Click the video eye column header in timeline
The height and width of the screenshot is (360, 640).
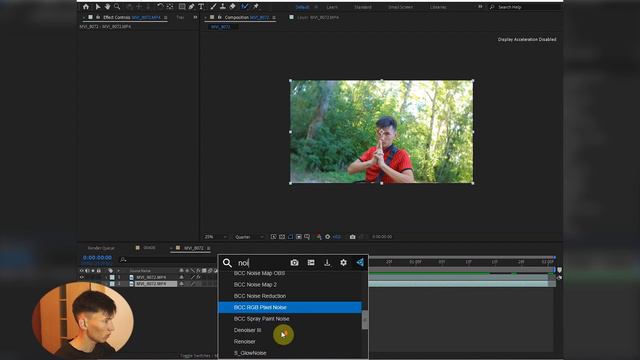[82, 271]
